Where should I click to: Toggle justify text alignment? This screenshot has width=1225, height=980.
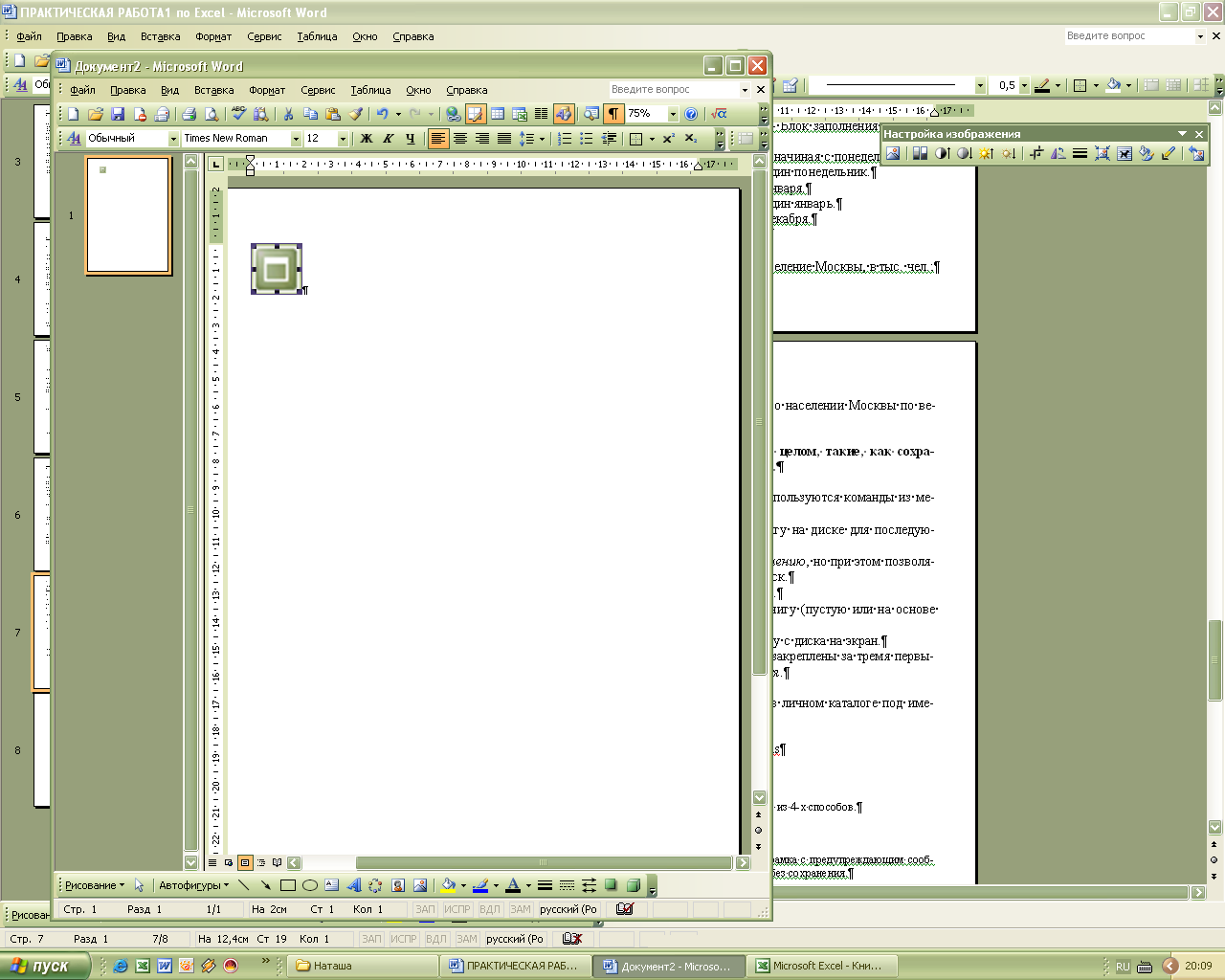click(503, 139)
